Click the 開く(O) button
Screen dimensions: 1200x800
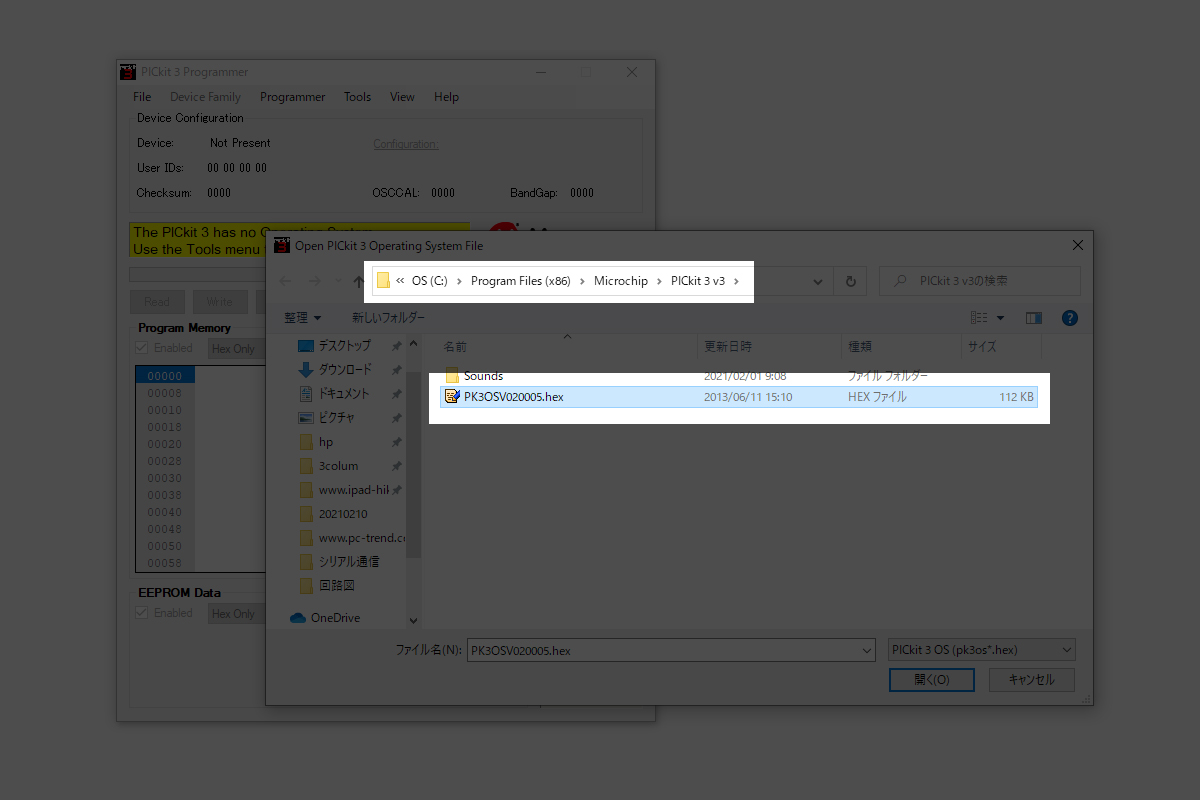pos(931,680)
